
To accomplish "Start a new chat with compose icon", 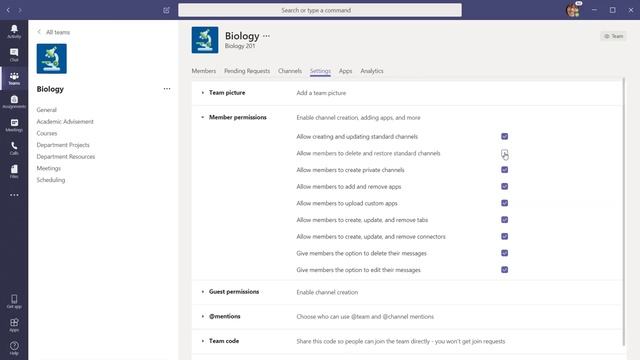I will pos(166,10).
